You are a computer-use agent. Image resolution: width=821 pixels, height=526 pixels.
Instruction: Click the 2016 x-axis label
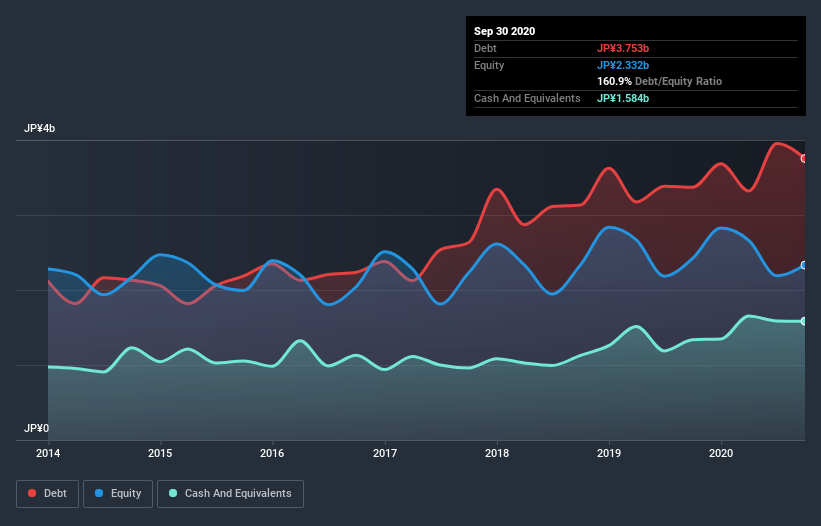coord(272,453)
